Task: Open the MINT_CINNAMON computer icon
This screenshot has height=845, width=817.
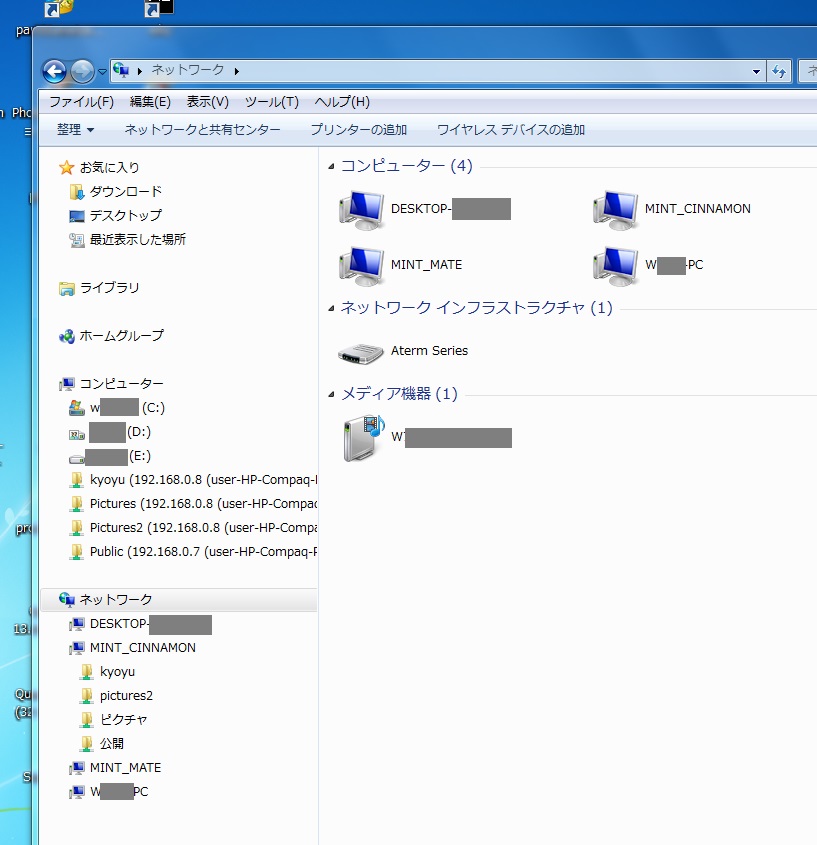Action: click(x=616, y=209)
